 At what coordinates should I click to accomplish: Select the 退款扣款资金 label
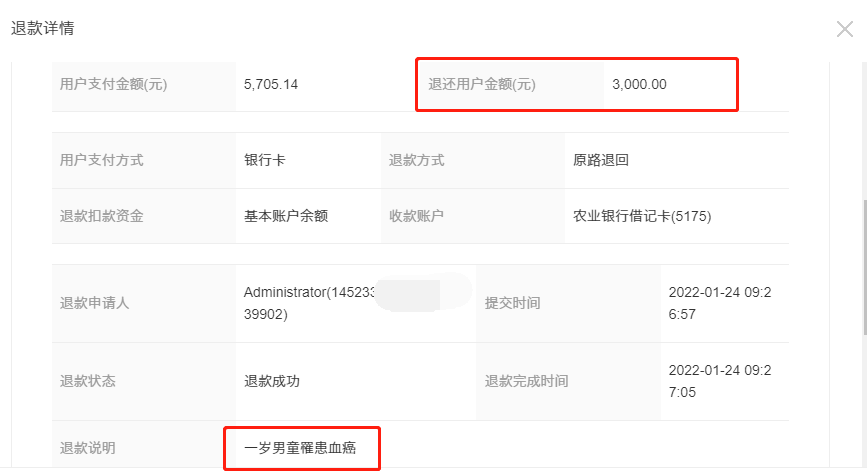click(102, 216)
